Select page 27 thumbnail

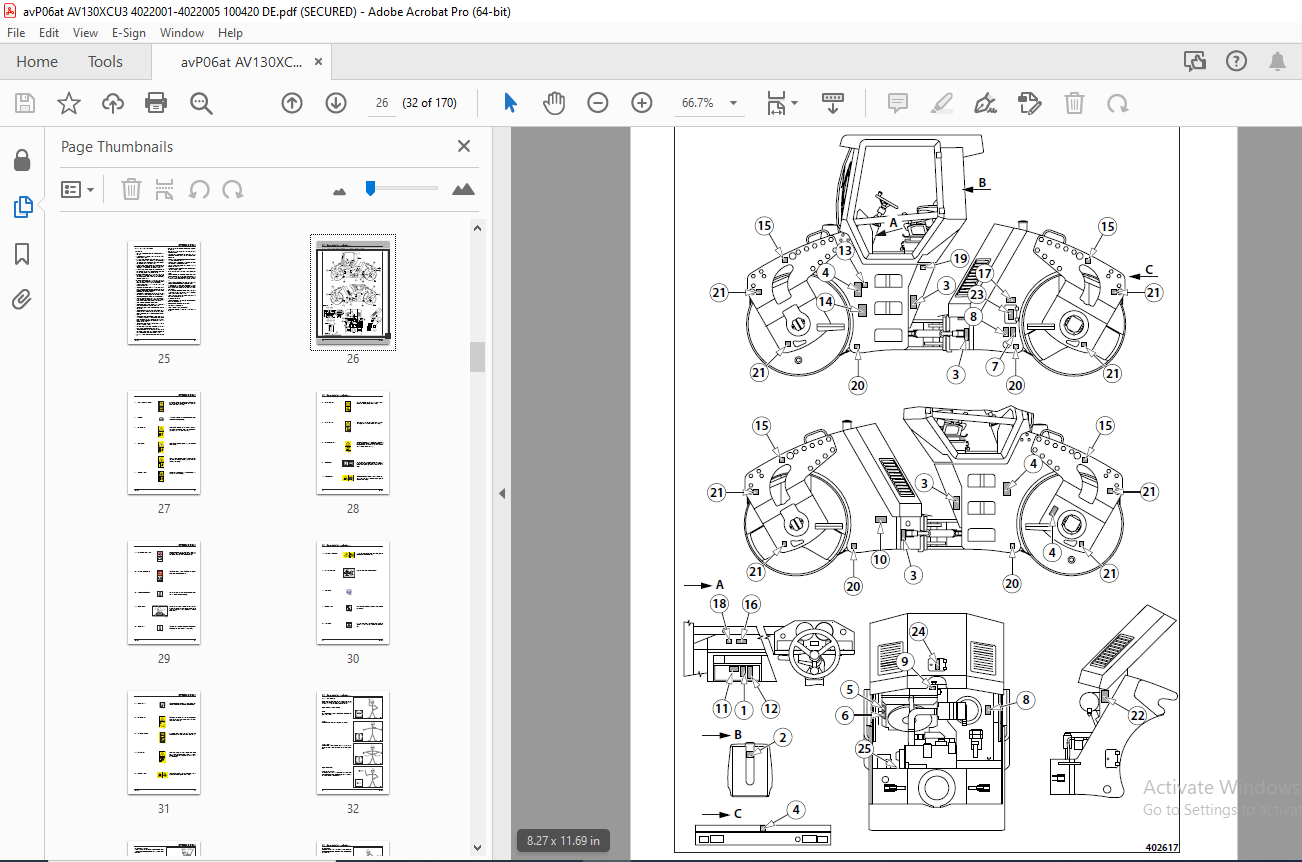(164, 443)
